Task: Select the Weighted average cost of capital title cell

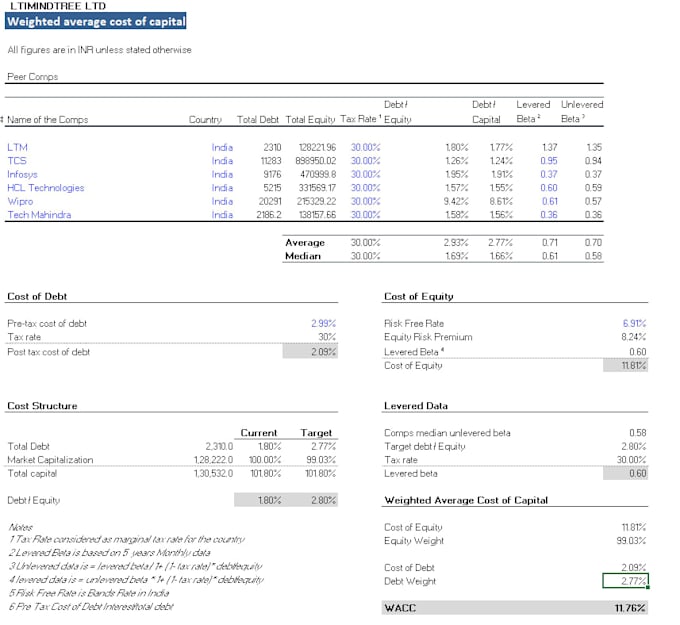Action: [x=95, y=21]
